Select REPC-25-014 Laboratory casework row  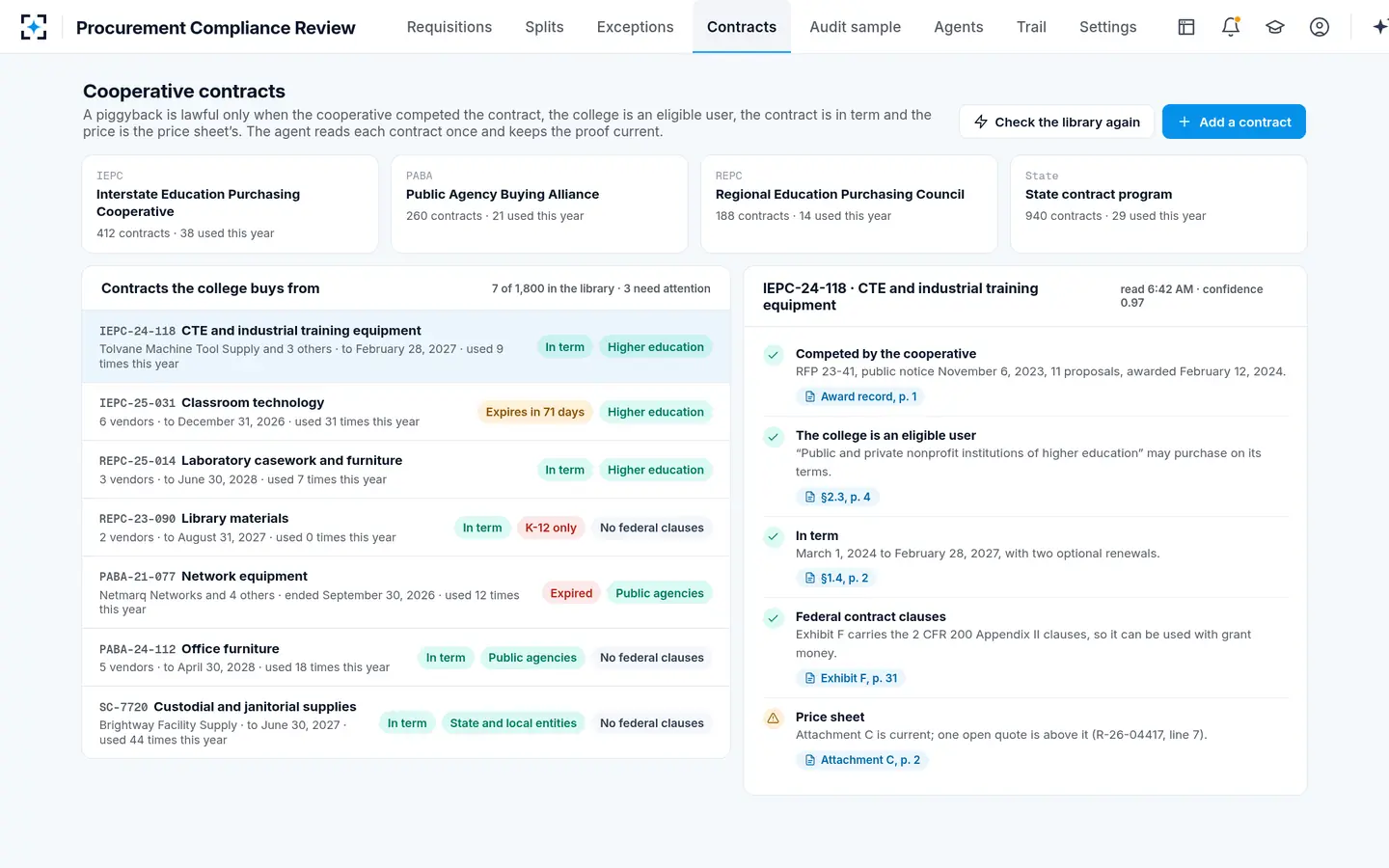(406, 470)
